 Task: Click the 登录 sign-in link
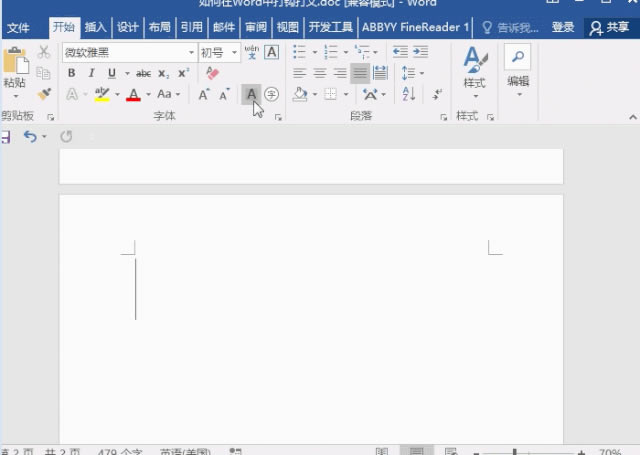563,27
